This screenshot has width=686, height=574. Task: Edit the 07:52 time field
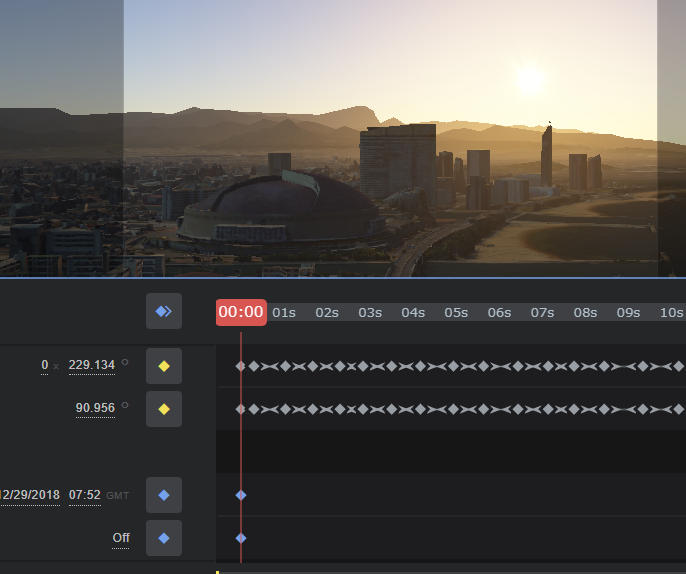click(x=85, y=495)
